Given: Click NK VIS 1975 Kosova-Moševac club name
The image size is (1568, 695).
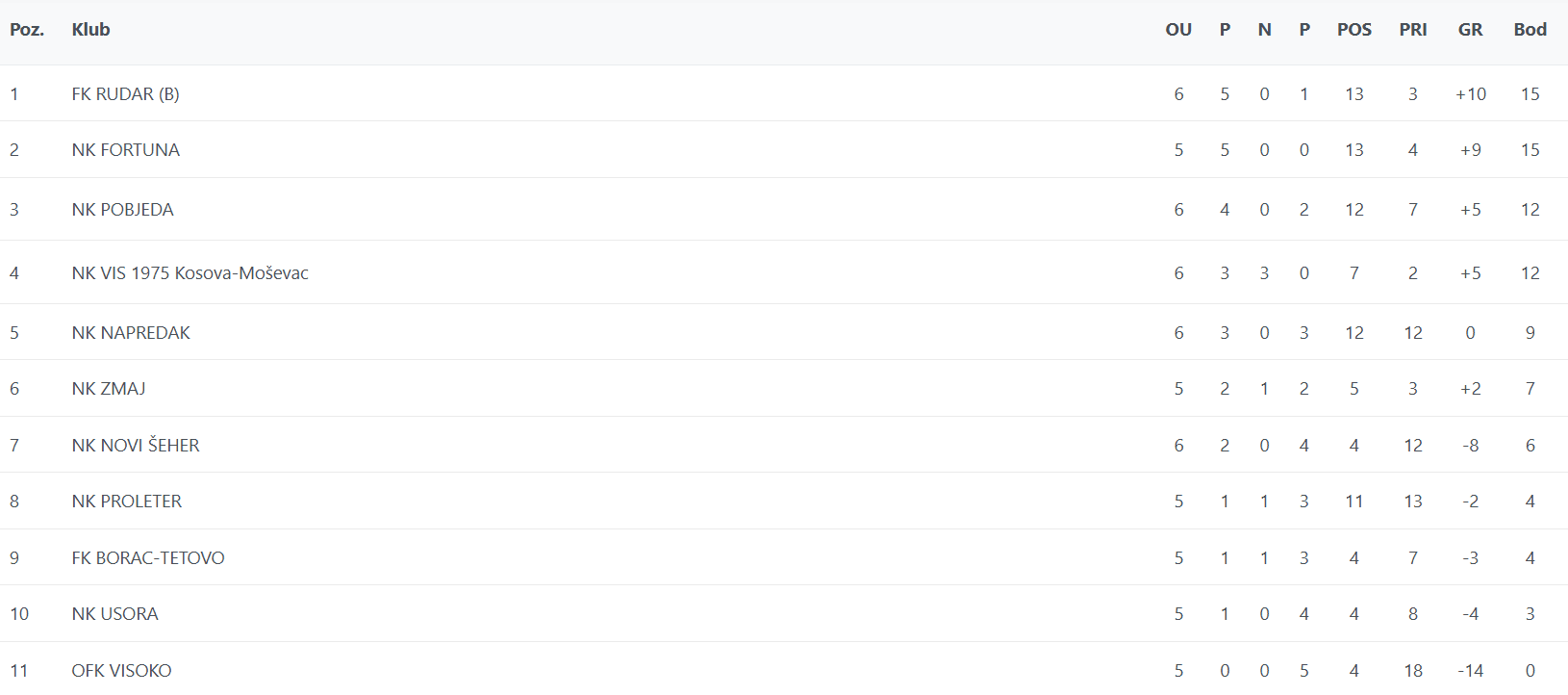Looking at the screenshot, I should pos(190,273).
